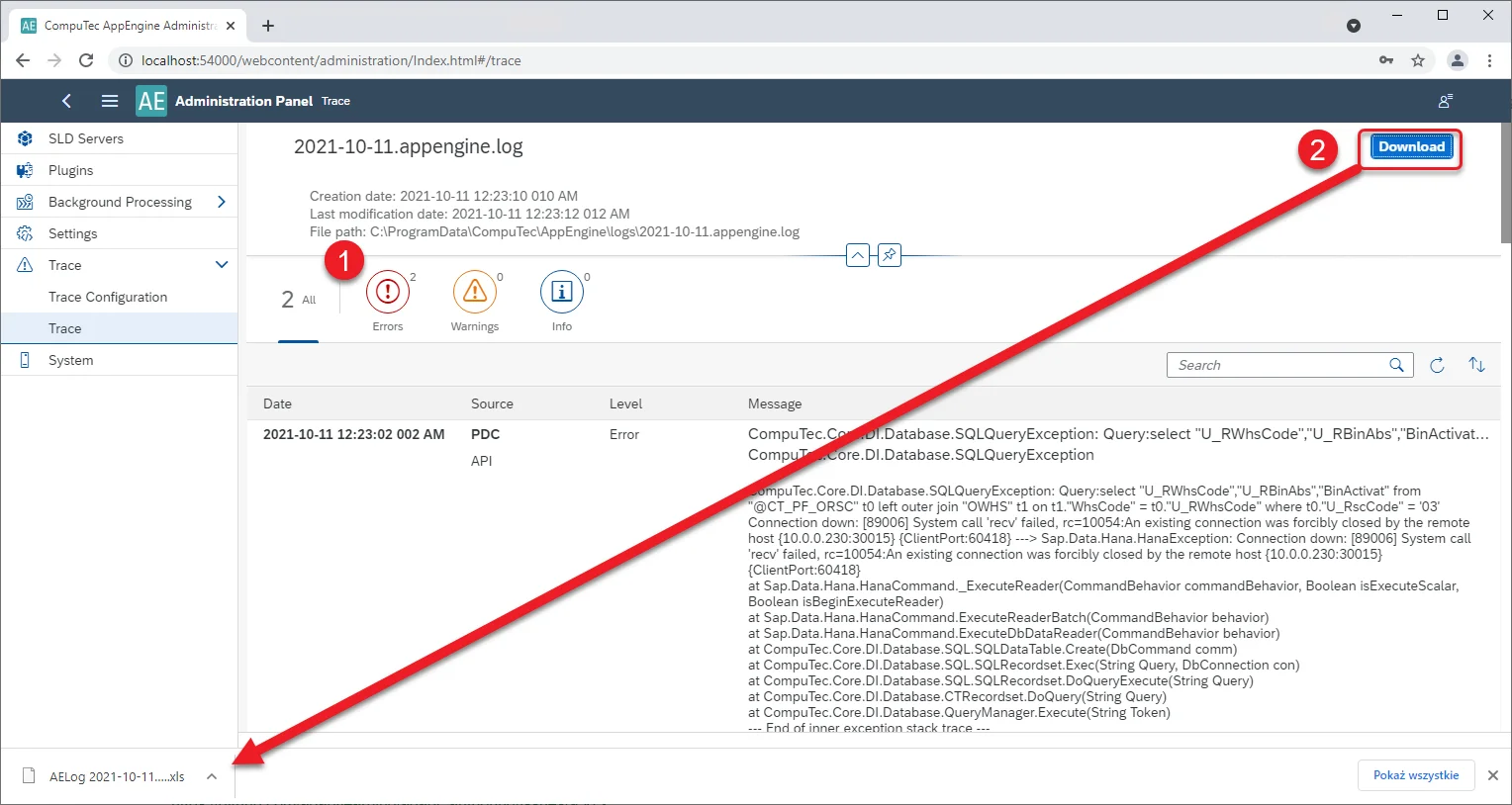The height and width of the screenshot is (805, 1512).
Task: Click Pokaż wszystkie downloads button
Action: (1415, 775)
